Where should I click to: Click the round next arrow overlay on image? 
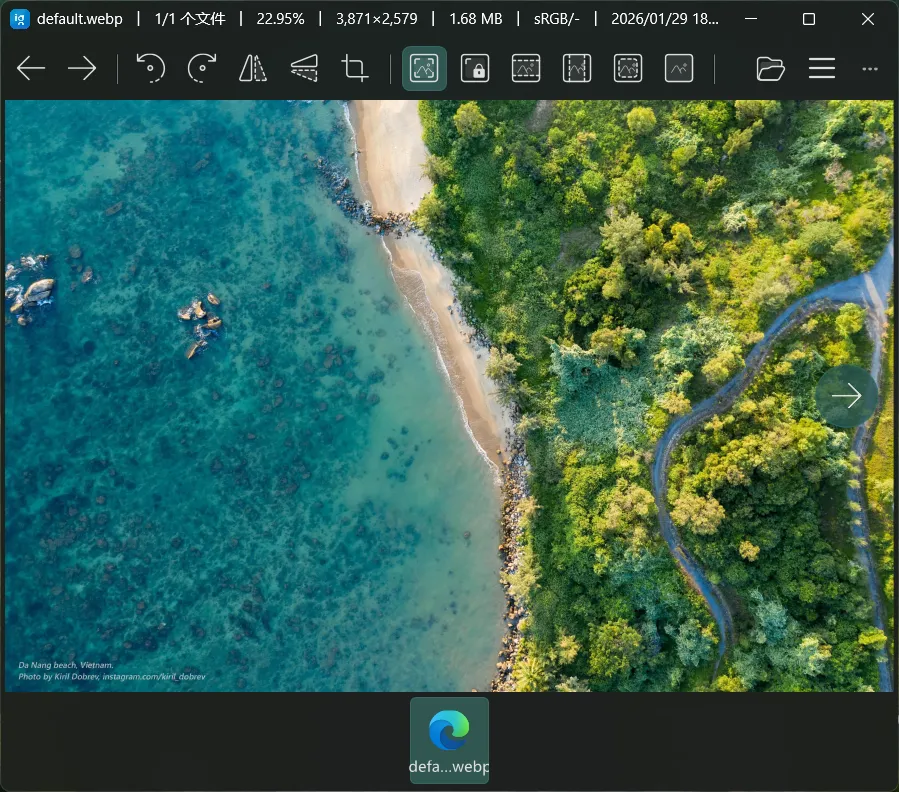click(846, 396)
